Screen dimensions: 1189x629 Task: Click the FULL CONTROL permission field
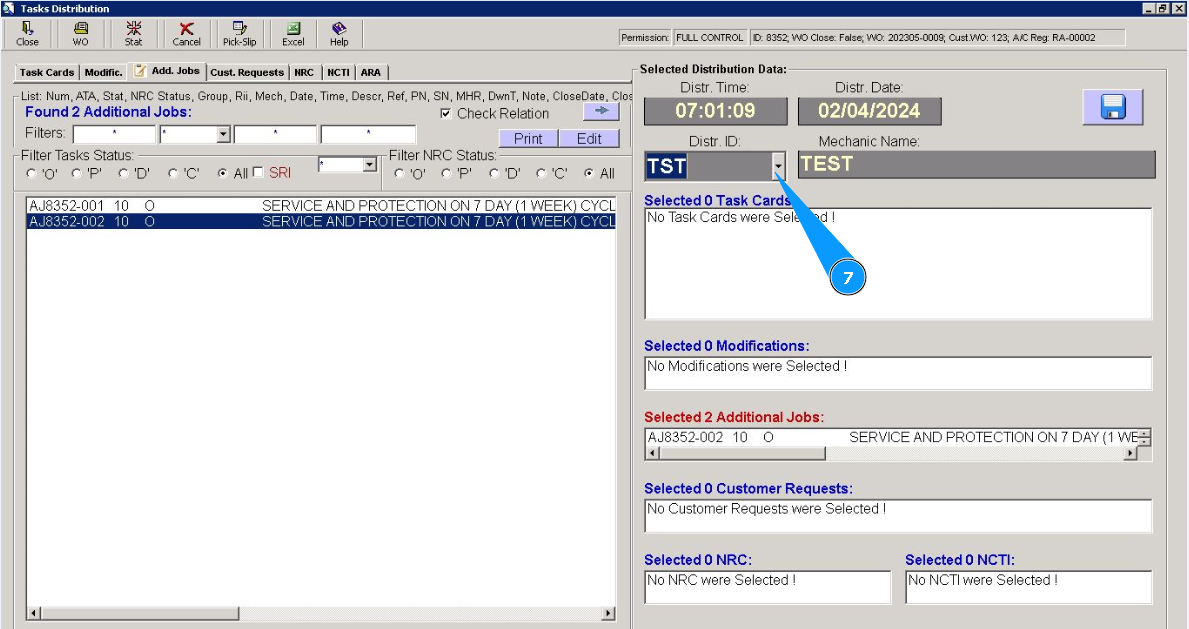[710, 37]
